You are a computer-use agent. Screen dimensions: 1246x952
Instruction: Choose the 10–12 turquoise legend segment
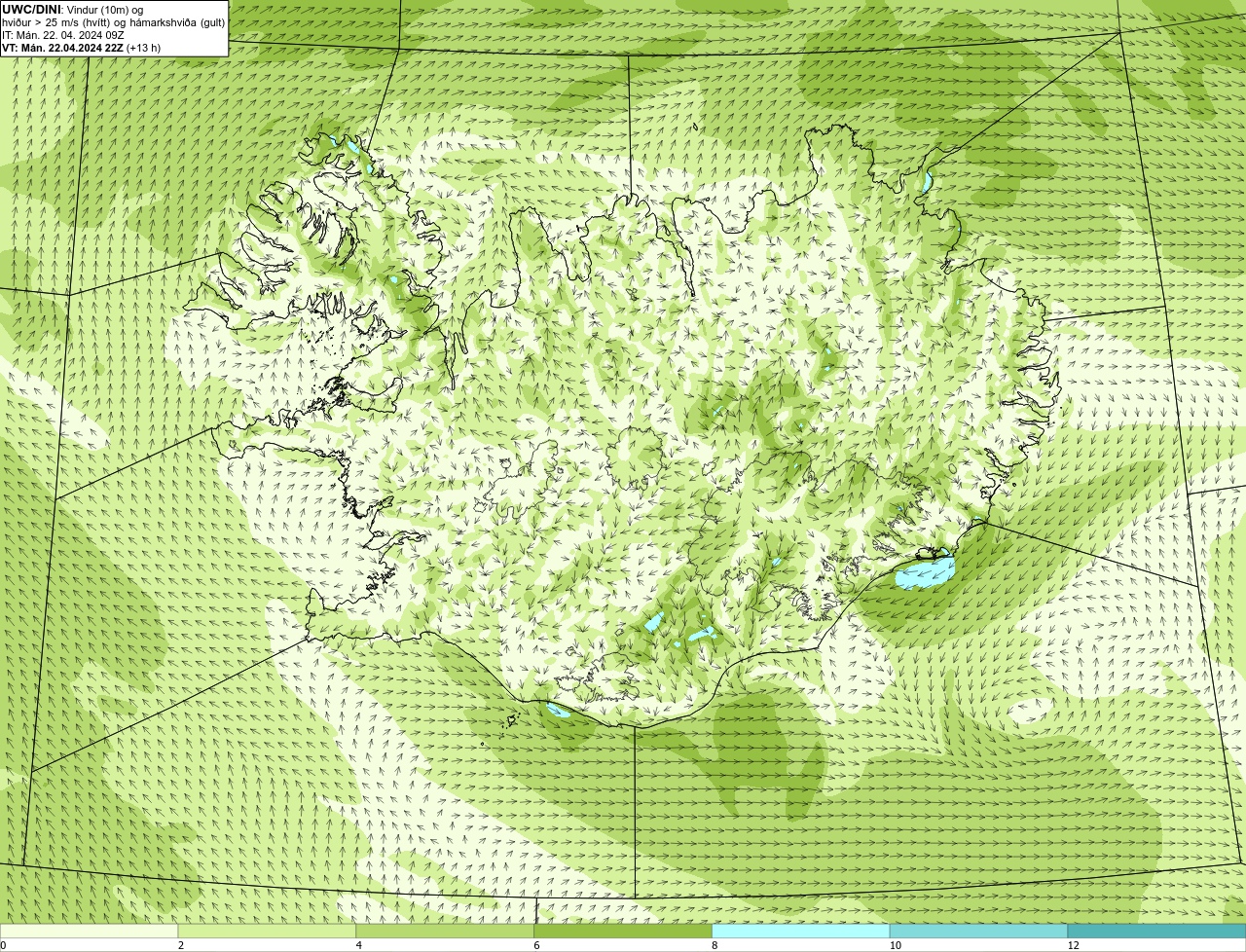(x=978, y=931)
